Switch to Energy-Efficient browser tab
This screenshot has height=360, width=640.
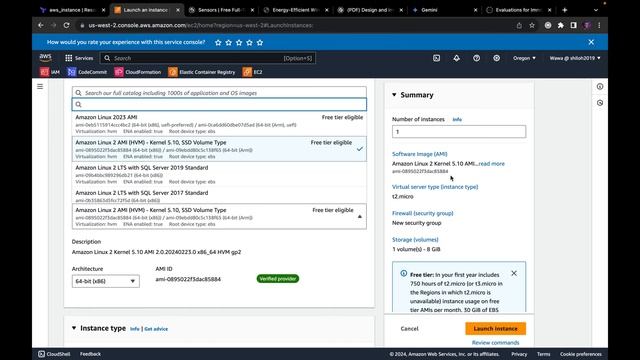(x=296, y=10)
